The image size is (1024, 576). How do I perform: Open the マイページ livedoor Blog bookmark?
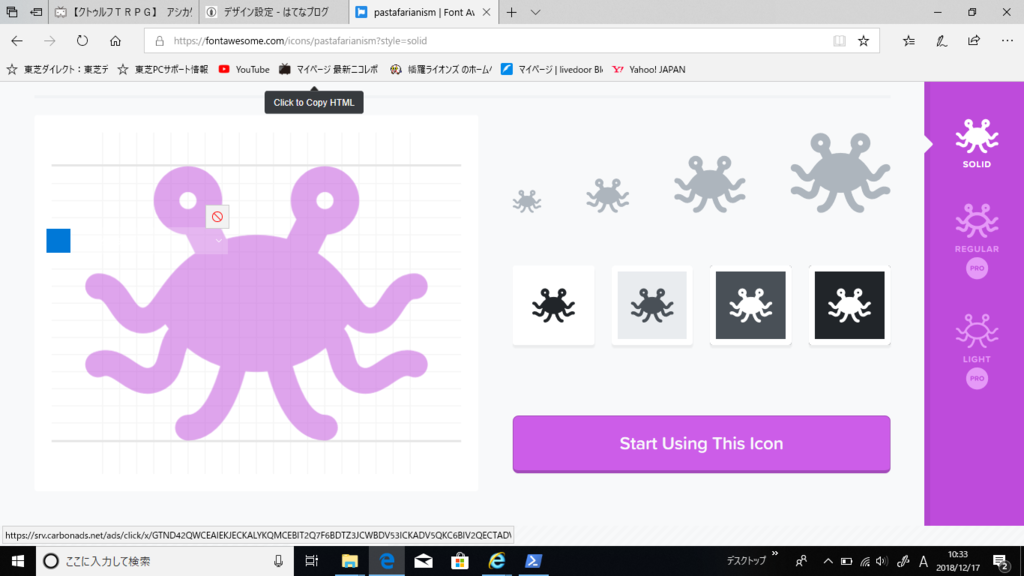[552, 69]
